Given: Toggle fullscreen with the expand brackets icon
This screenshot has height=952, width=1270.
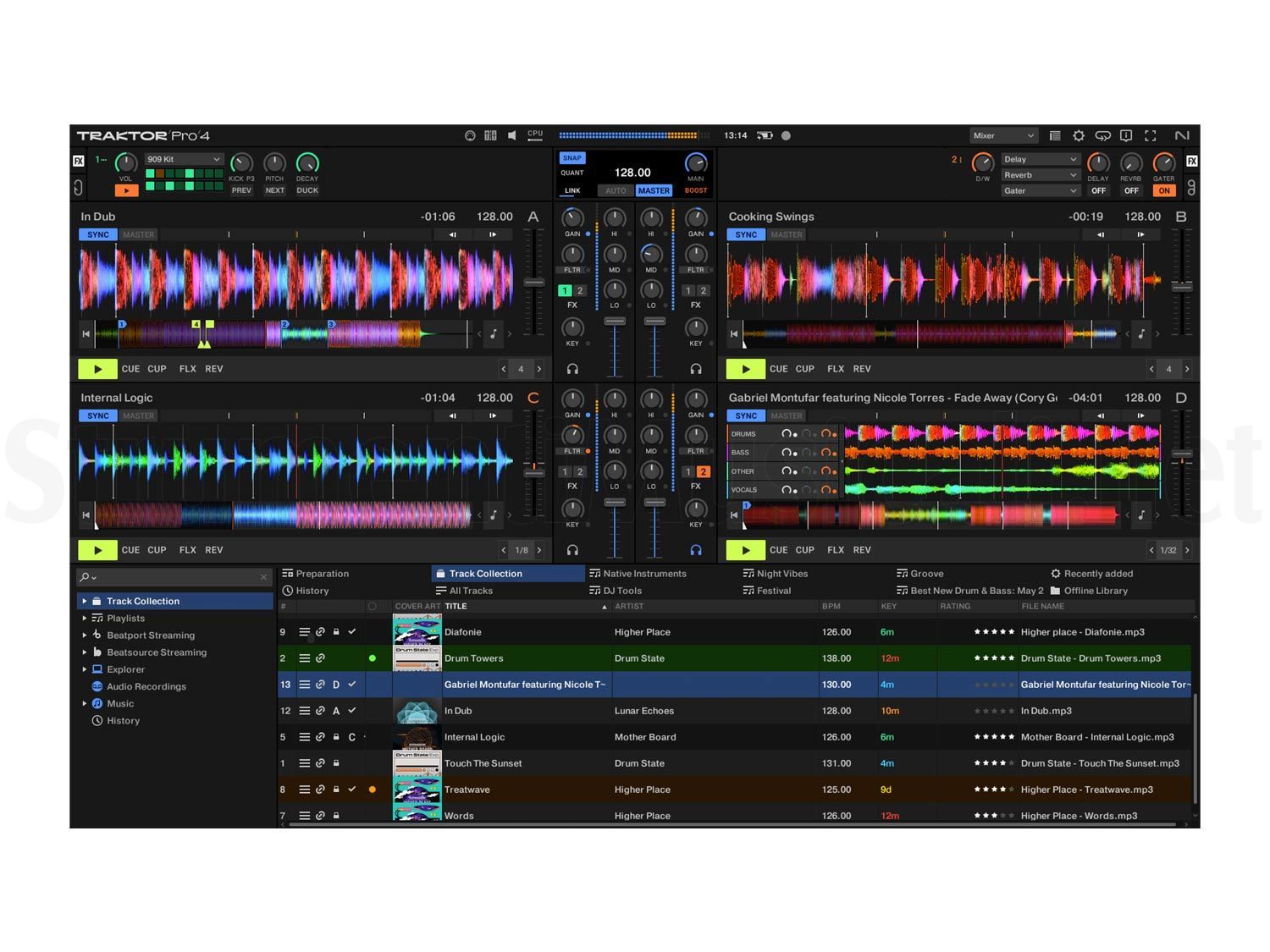Looking at the screenshot, I should [1151, 135].
